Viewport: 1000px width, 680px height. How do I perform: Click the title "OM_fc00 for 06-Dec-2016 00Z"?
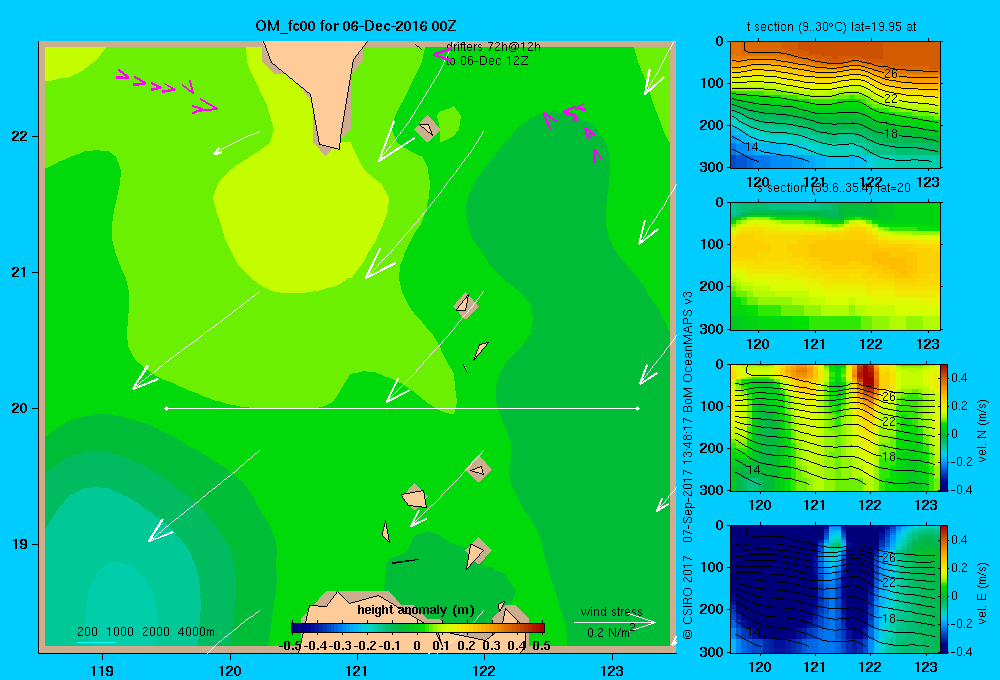(355, 26)
